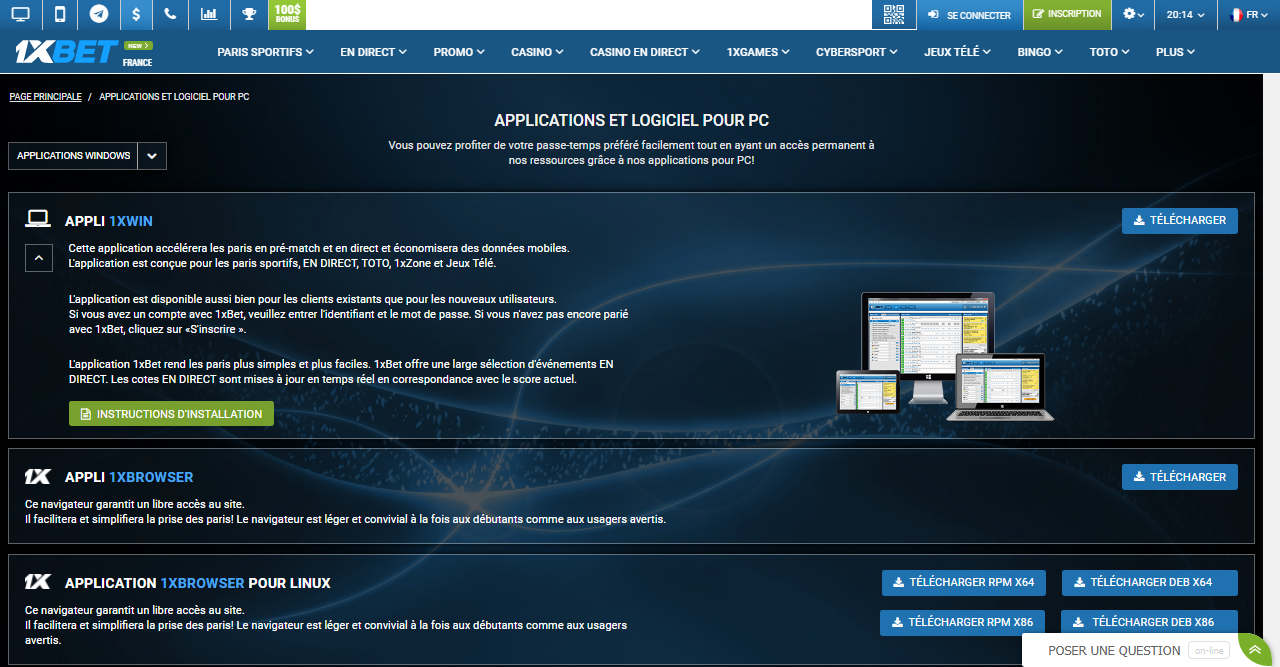1280x667 pixels.
Task: Click Télécharger RPM X86 button
Action: coord(963,622)
